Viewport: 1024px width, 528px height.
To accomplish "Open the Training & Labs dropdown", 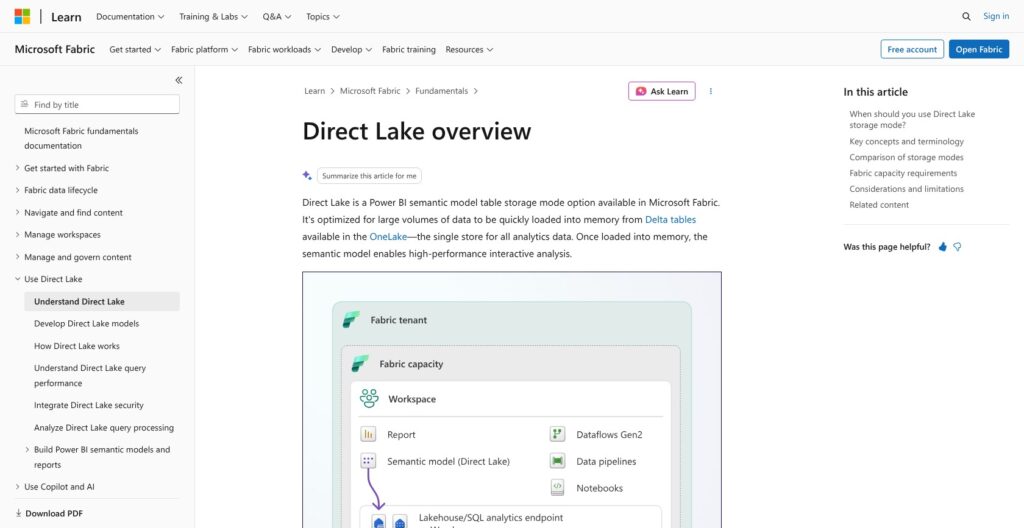I will (x=214, y=16).
